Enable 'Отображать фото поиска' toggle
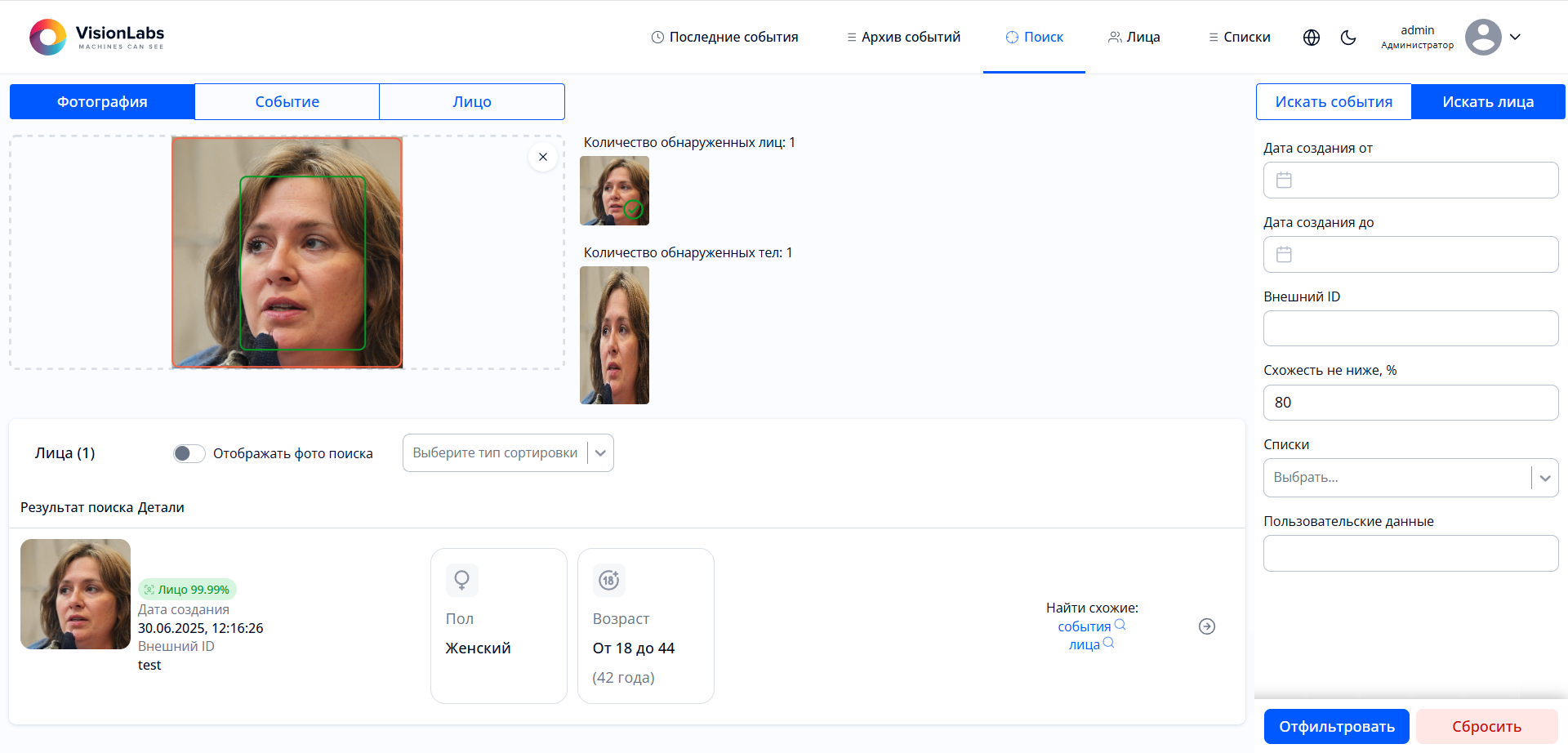The height and width of the screenshot is (753, 1568). pyautogui.click(x=189, y=453)
